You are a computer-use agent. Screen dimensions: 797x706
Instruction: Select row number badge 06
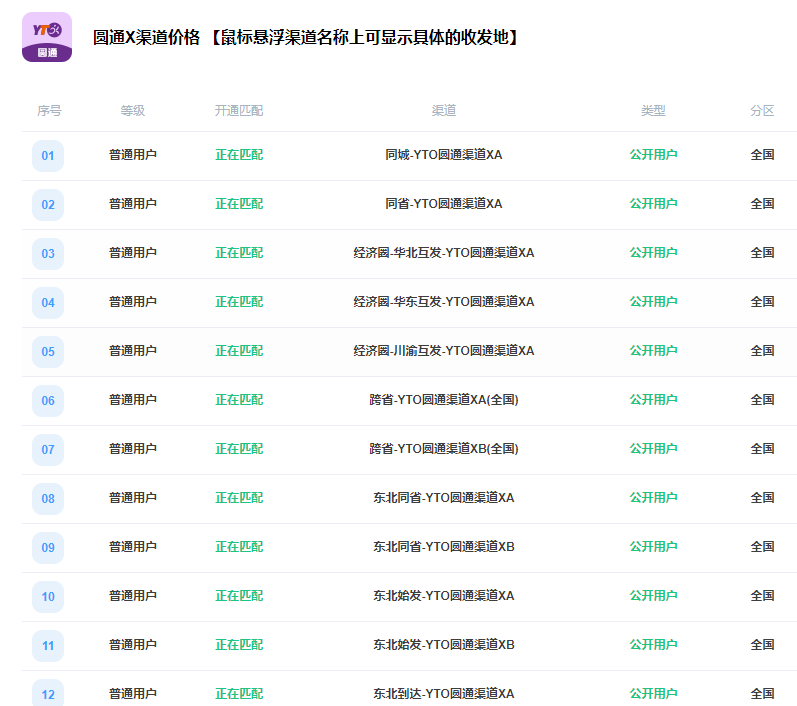48,401
